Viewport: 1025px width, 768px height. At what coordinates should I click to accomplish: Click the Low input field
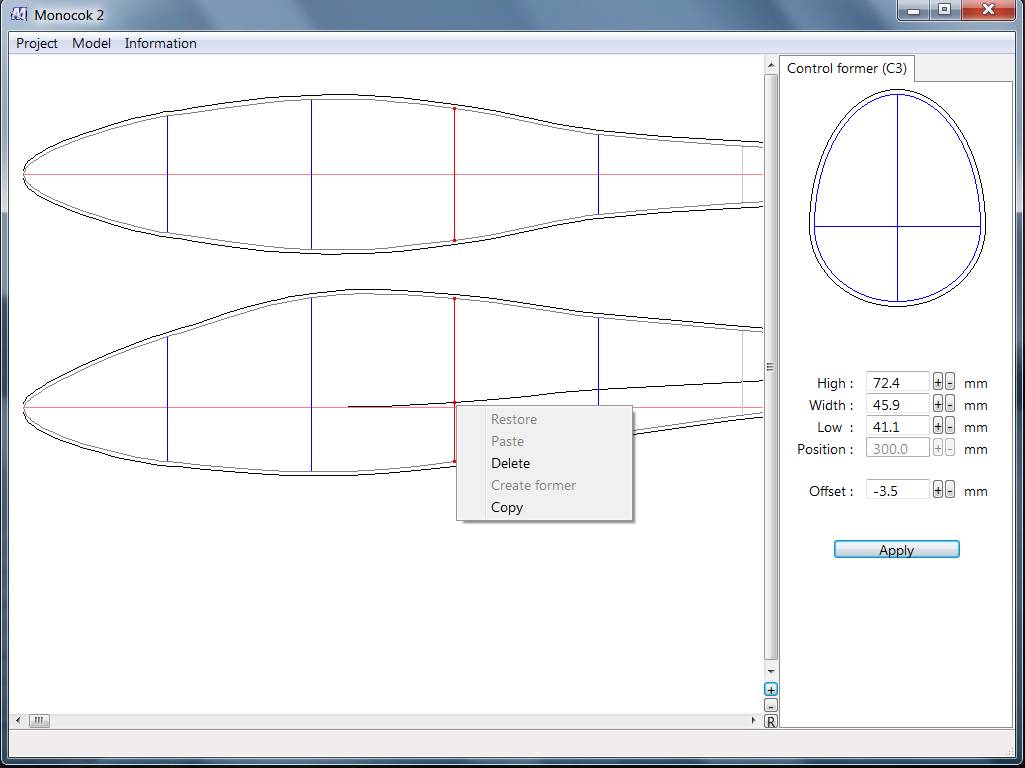click(x=897, y=426)
